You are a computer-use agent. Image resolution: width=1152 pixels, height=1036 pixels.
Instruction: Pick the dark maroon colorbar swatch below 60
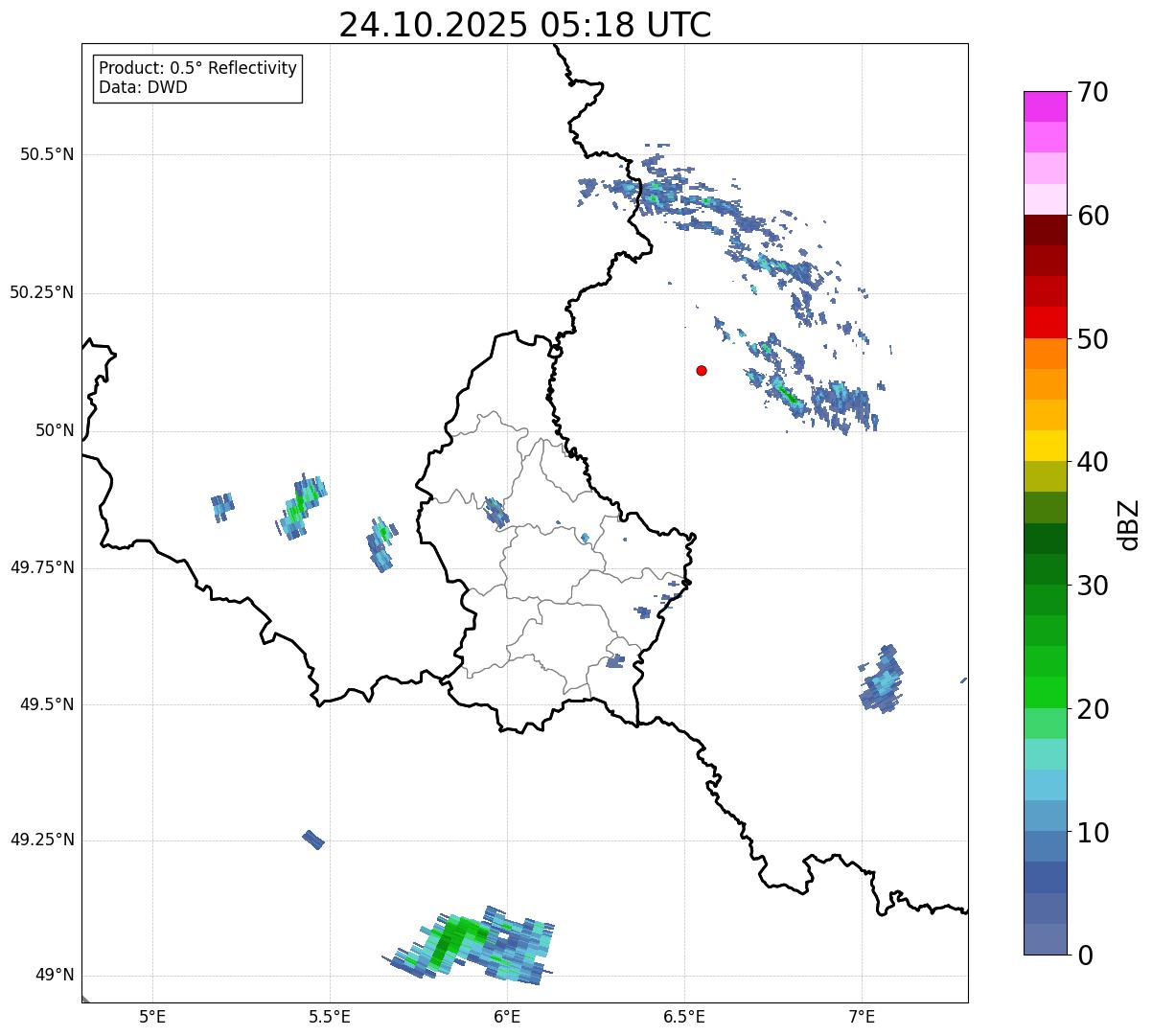(x=1045, y=230)
